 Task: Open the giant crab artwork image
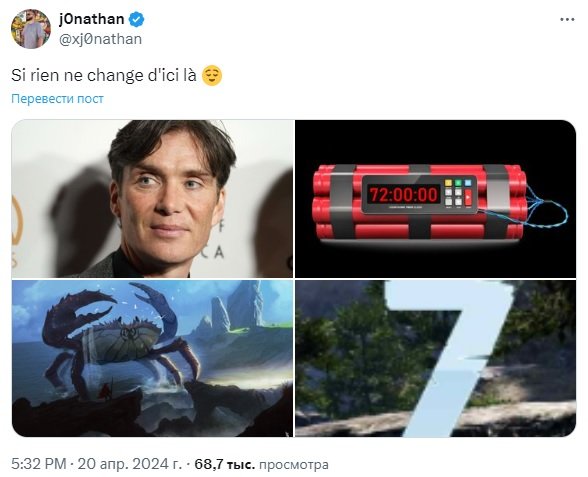pyautogui.click(x=152, y=358)
